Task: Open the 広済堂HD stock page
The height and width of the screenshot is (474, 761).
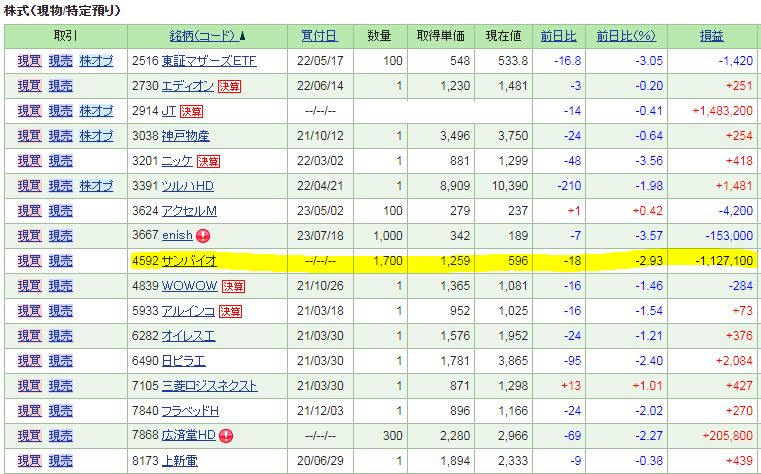Action: 188,435
